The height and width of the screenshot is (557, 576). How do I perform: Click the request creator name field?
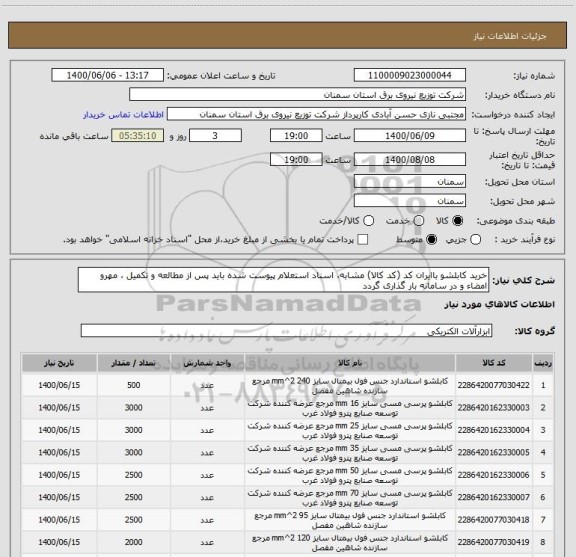point(316,114)
